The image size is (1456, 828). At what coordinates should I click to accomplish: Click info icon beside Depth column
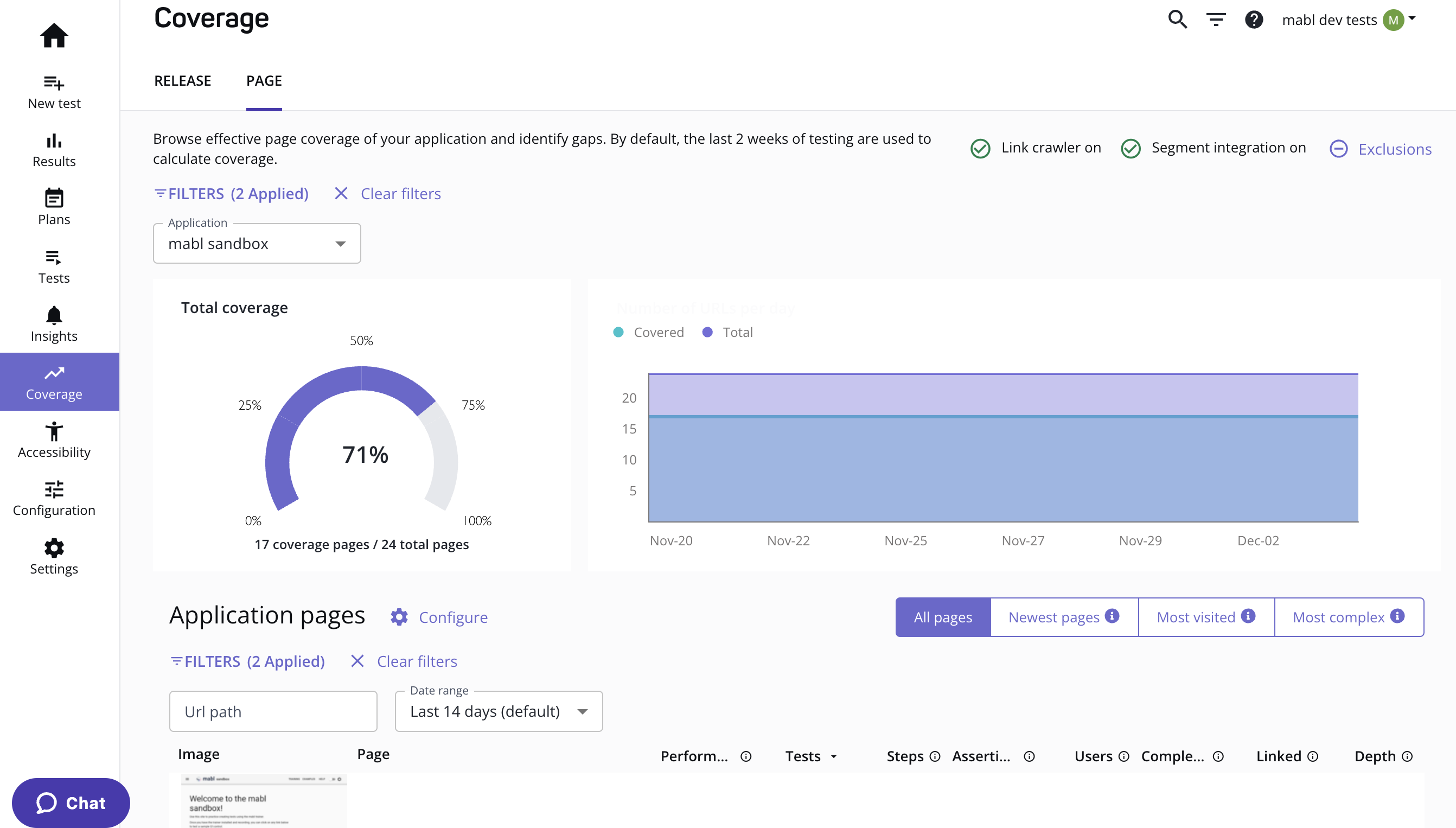click(x=1407, y=756)
